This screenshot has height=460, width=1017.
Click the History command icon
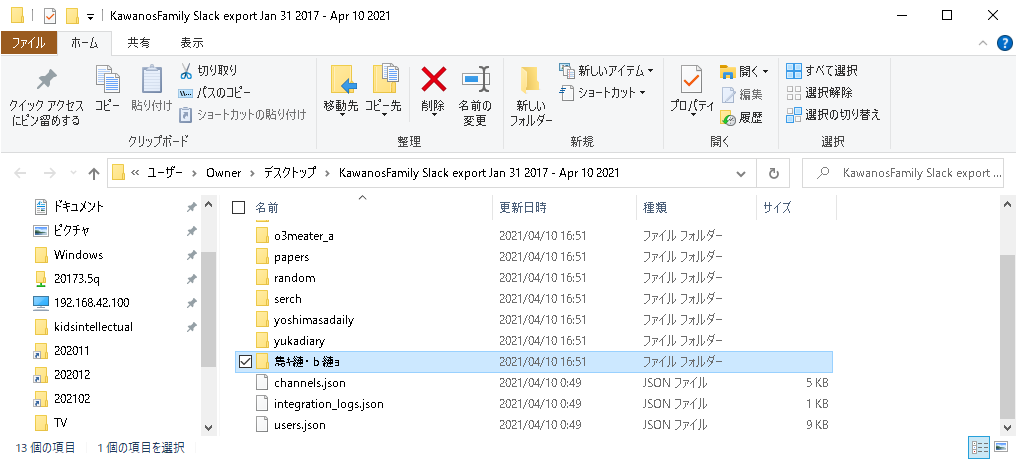(x=728, y=117)
